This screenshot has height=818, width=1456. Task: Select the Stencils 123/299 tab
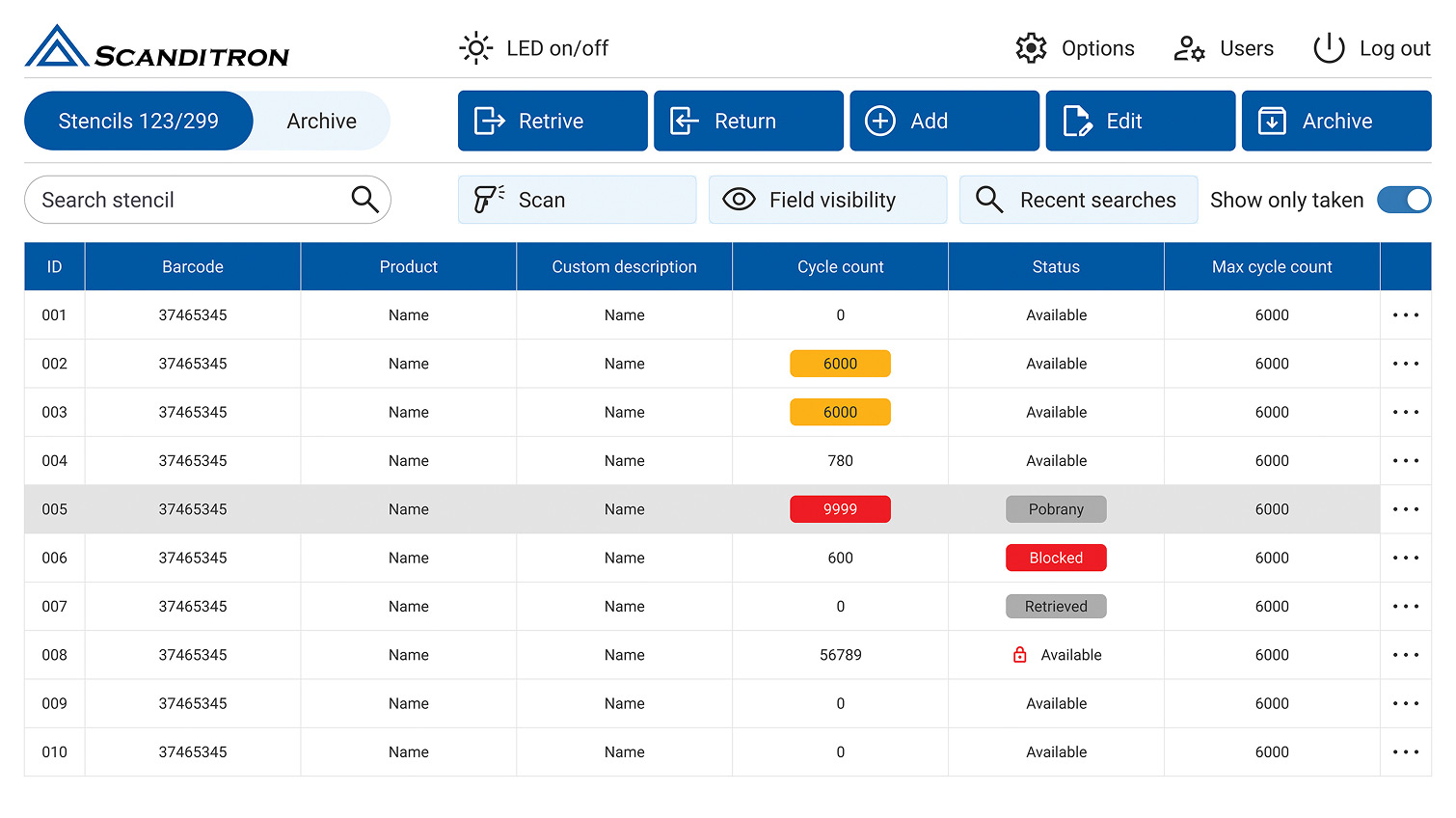click(139, 121)
